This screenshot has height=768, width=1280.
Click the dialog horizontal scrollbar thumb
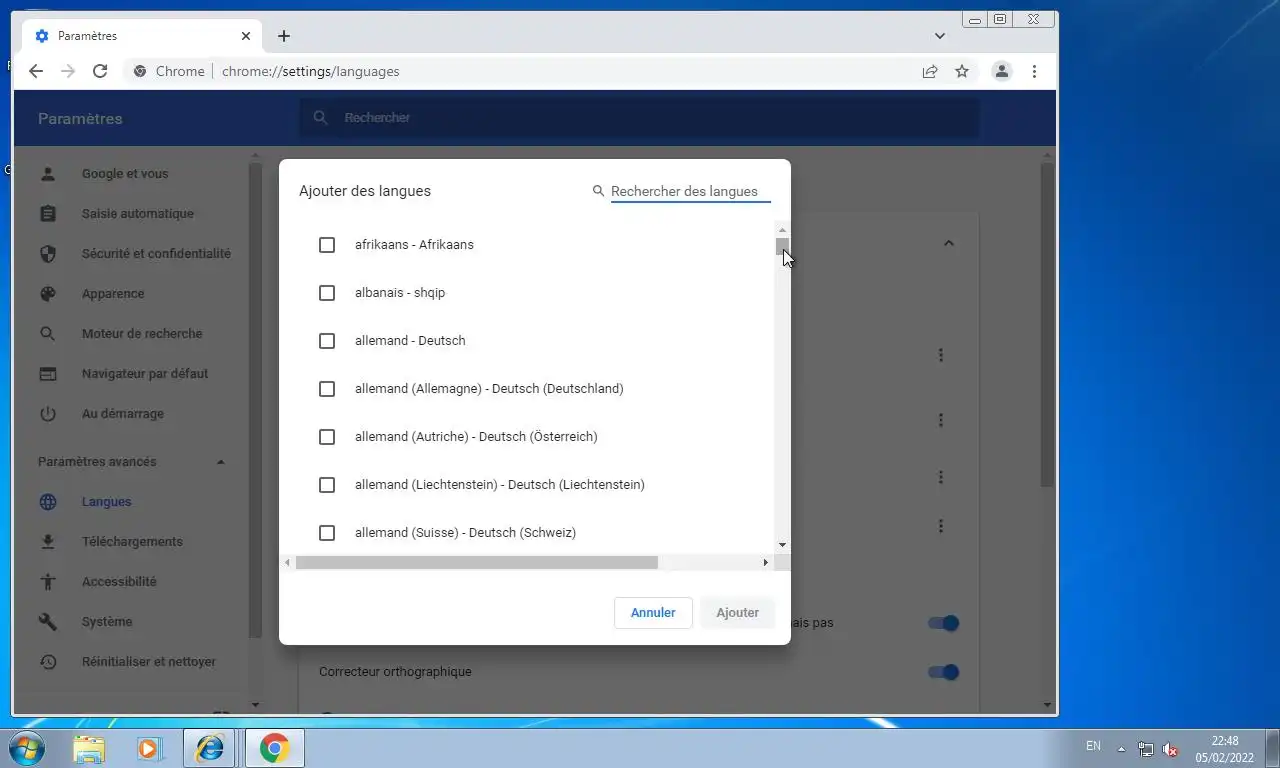pyautogui.click(x=477, y=563)
